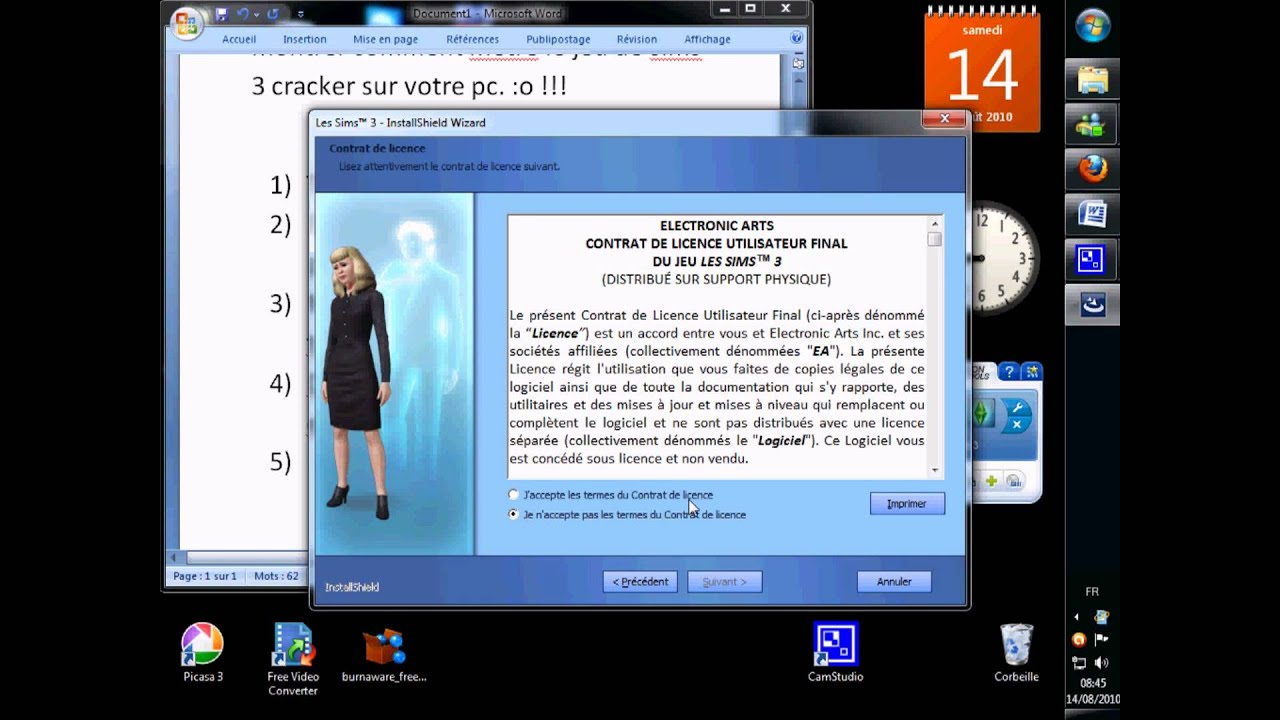This screenshot has width=1280, height=720.
Task: Click the gadget X unmount icon
Action: click(x=1016, y=425)
